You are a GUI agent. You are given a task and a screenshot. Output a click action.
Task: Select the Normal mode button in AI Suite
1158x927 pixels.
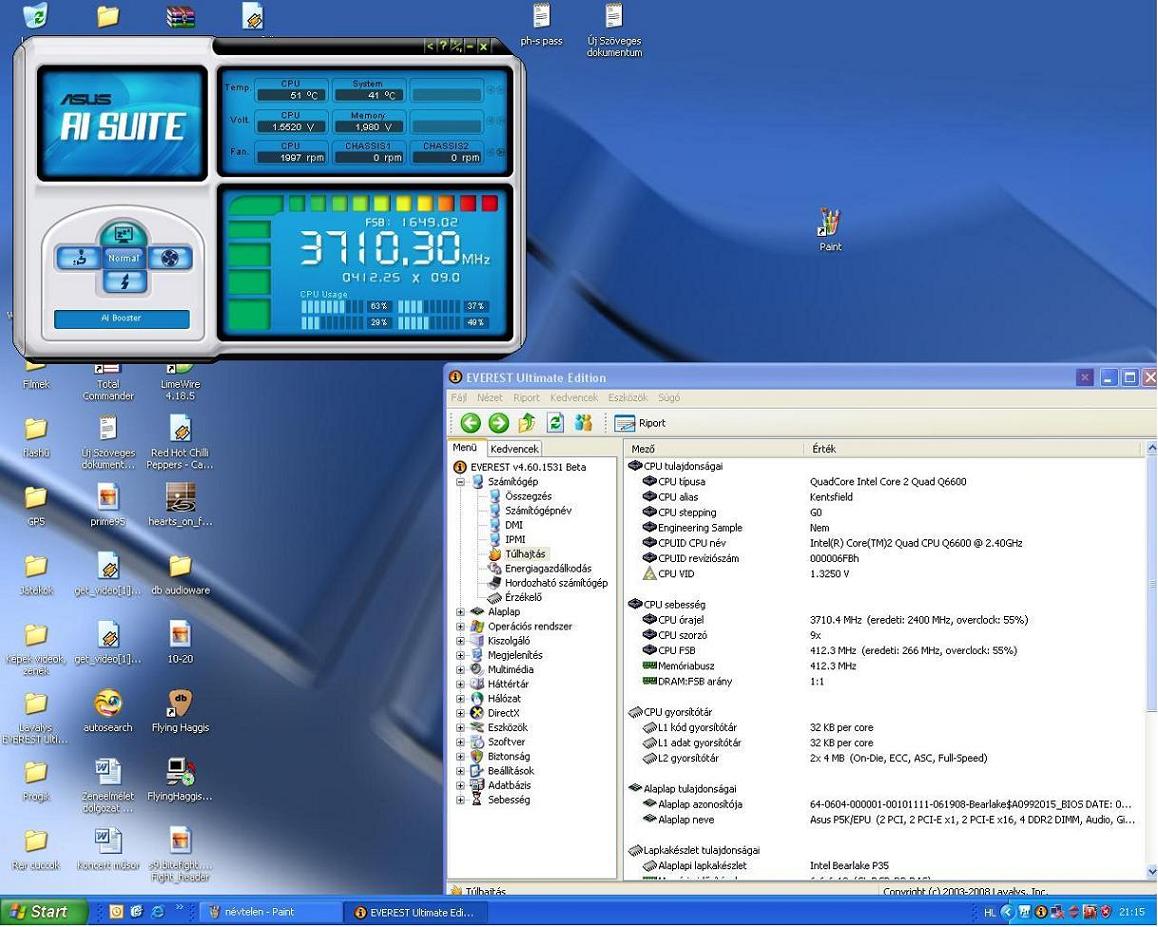click(123, 259)
